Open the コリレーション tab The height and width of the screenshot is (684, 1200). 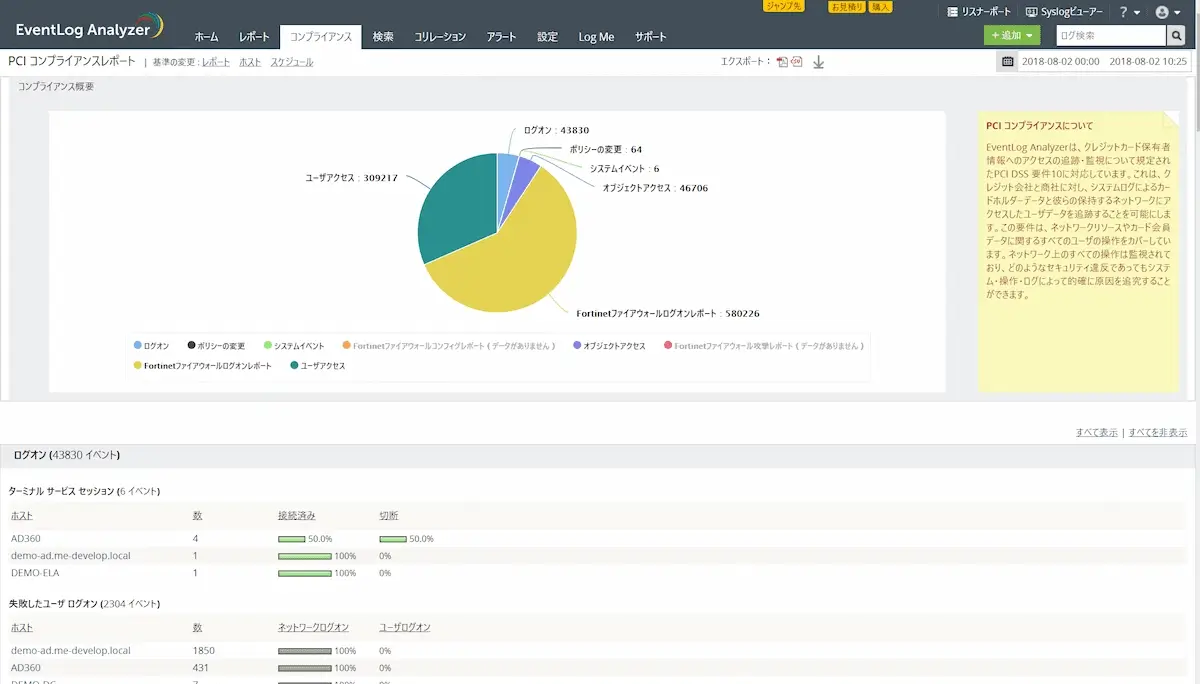[440, 37]
